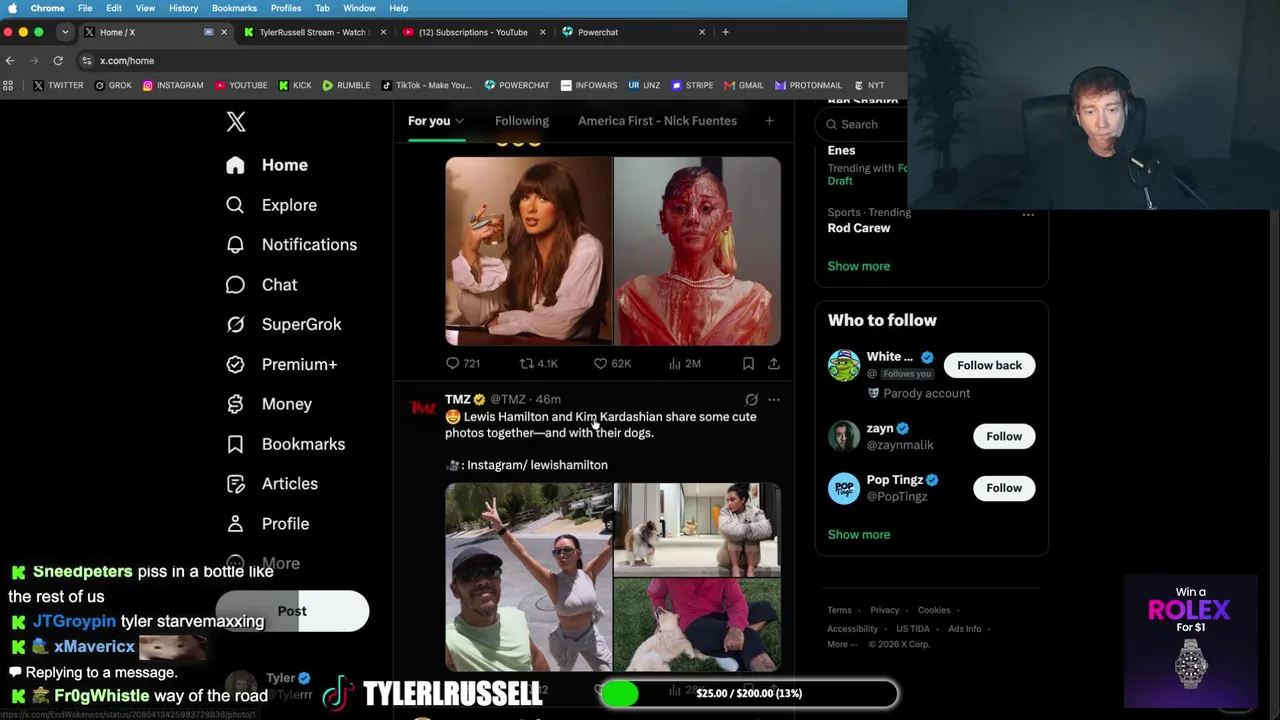This screenshot has width=1280, height=720.
Task: Open the Apple menu
Action: pyautogui.click(x=13, y=8)
